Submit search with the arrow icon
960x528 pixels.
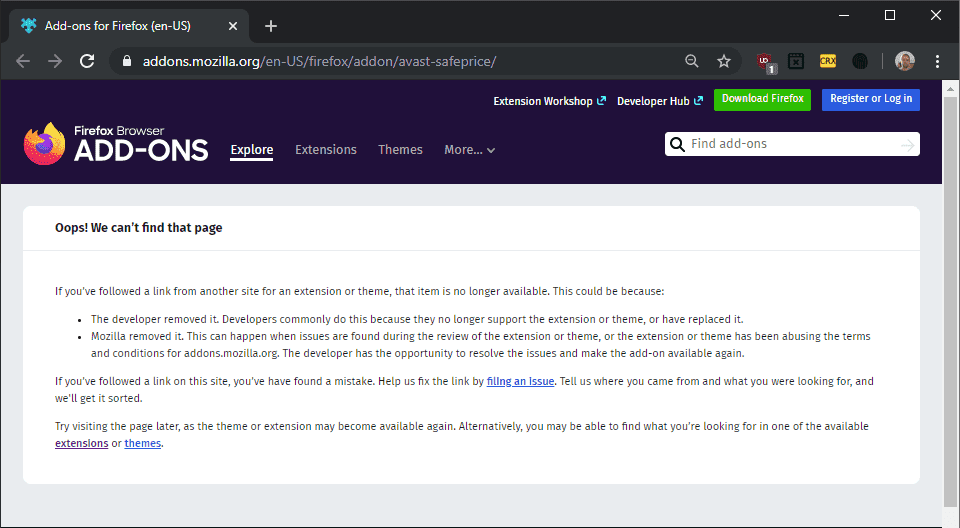pyautogui.click(x=907, y=145)
